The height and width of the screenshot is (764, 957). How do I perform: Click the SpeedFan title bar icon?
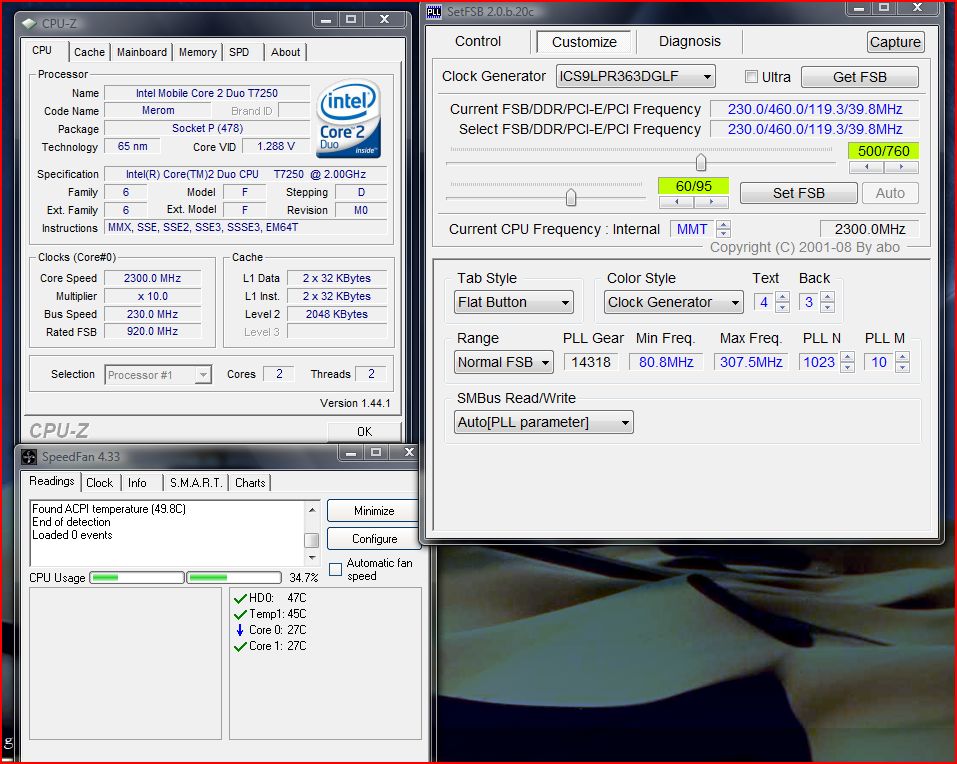pyautogui.click(x=29, y=456)
